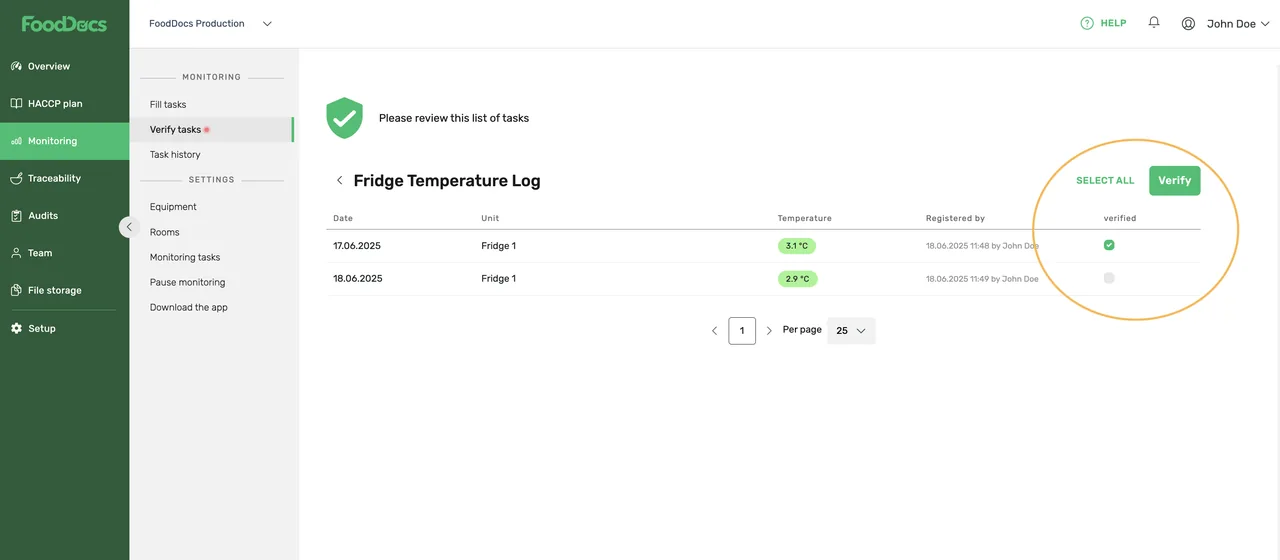
Task: Open Download the app
Action: tap(189, 307)
